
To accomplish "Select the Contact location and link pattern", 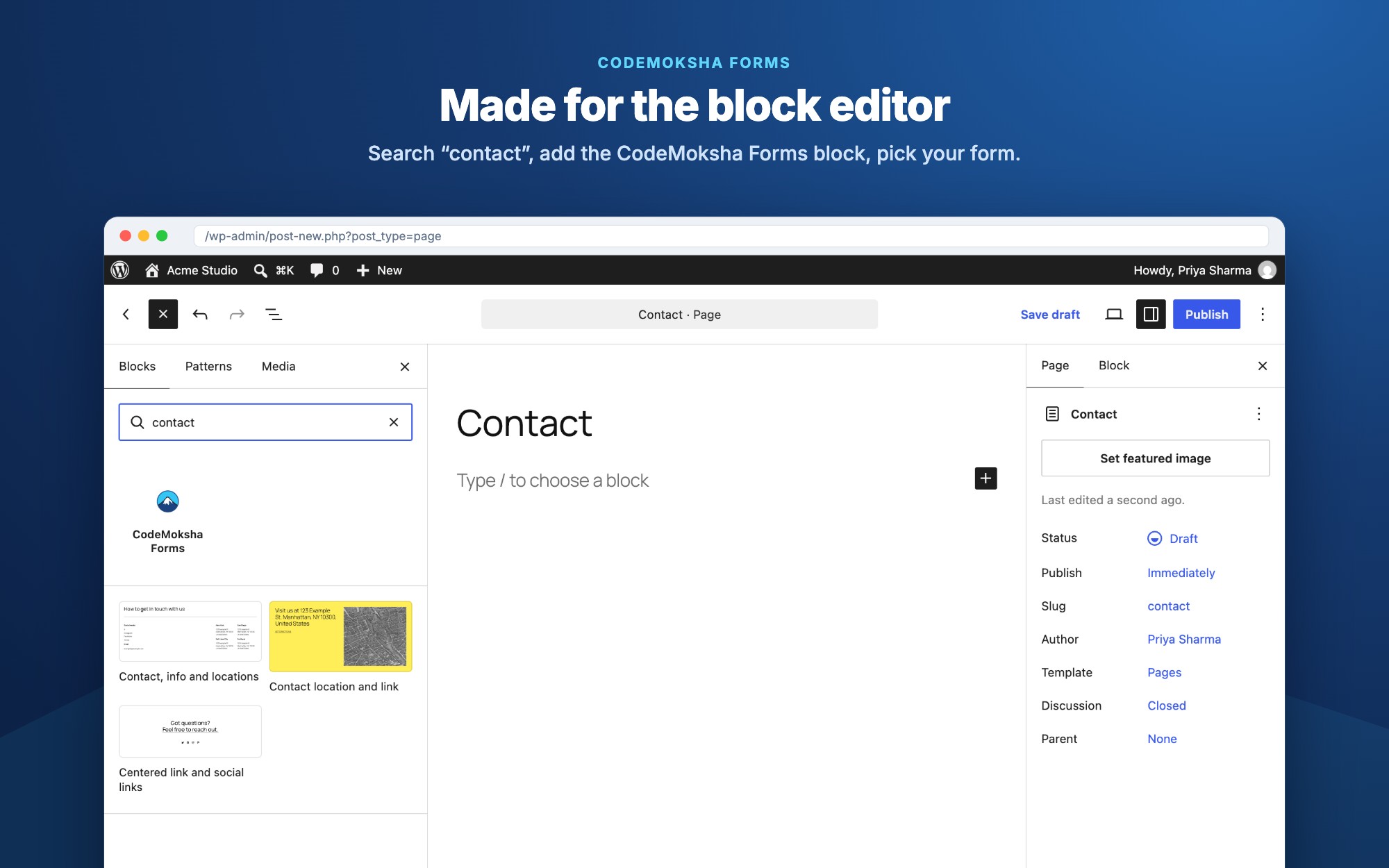I will [340, 647].
